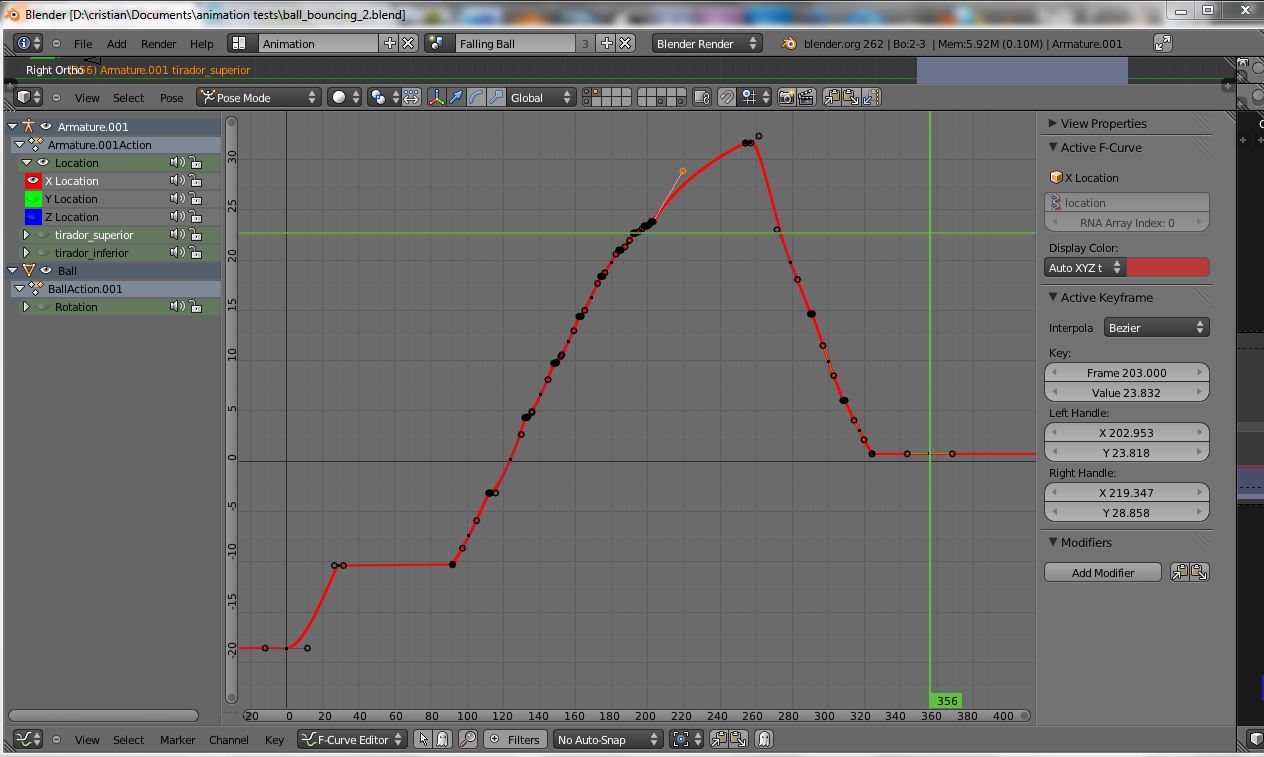Toggle visibility of Z Location channel
This screenshot has height=757, width=1264.
pyautogui.click(x=33, y=216)
